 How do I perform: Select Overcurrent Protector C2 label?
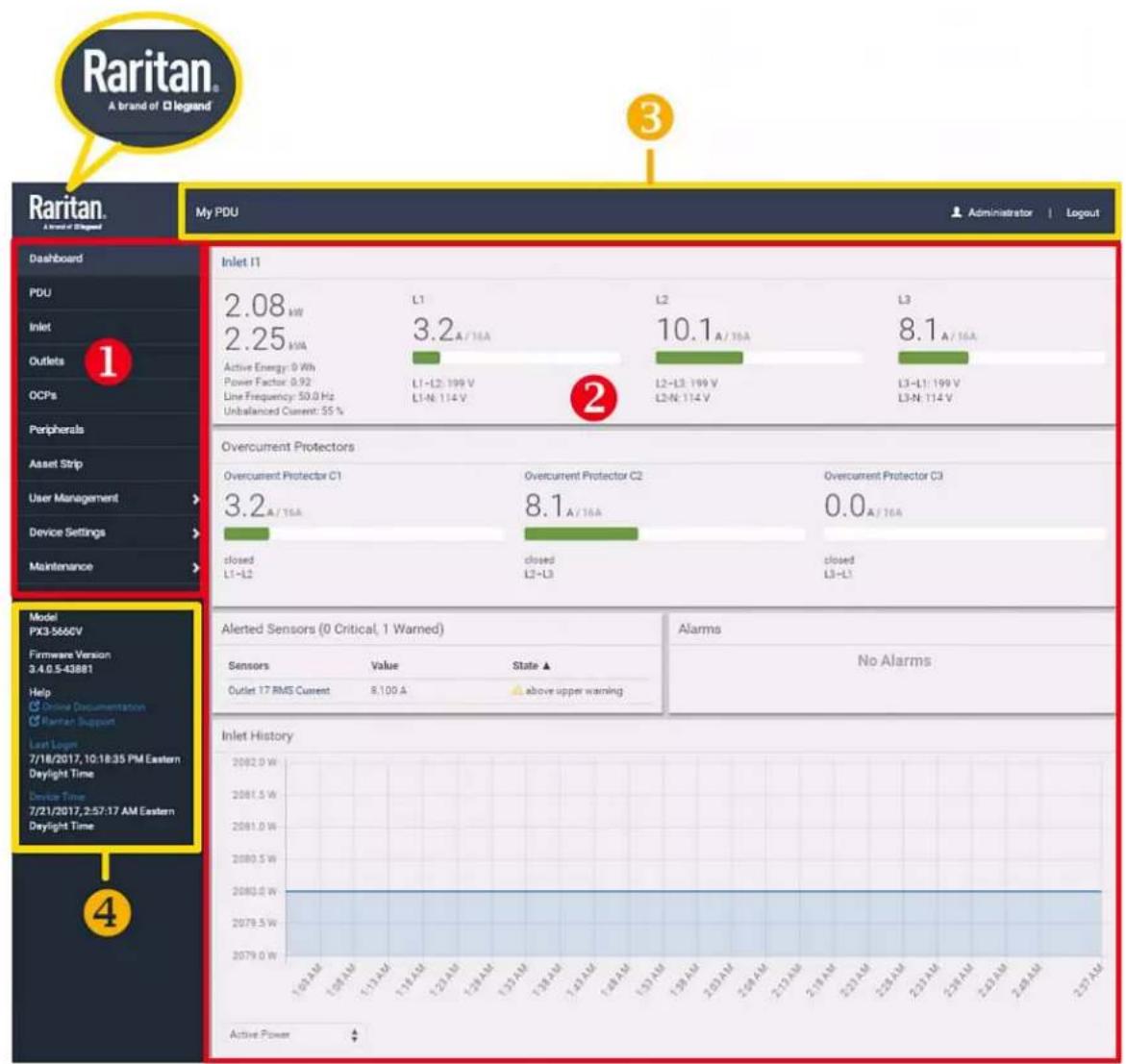coord(583,476)
